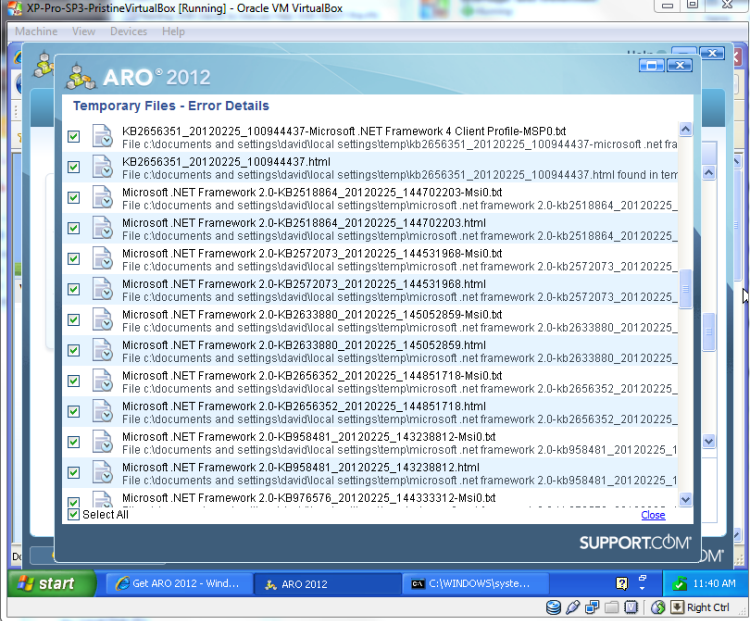Click file icon of KB2633880 .html row
This screenshot has width=750, height=621.
(x=102, y=350)
